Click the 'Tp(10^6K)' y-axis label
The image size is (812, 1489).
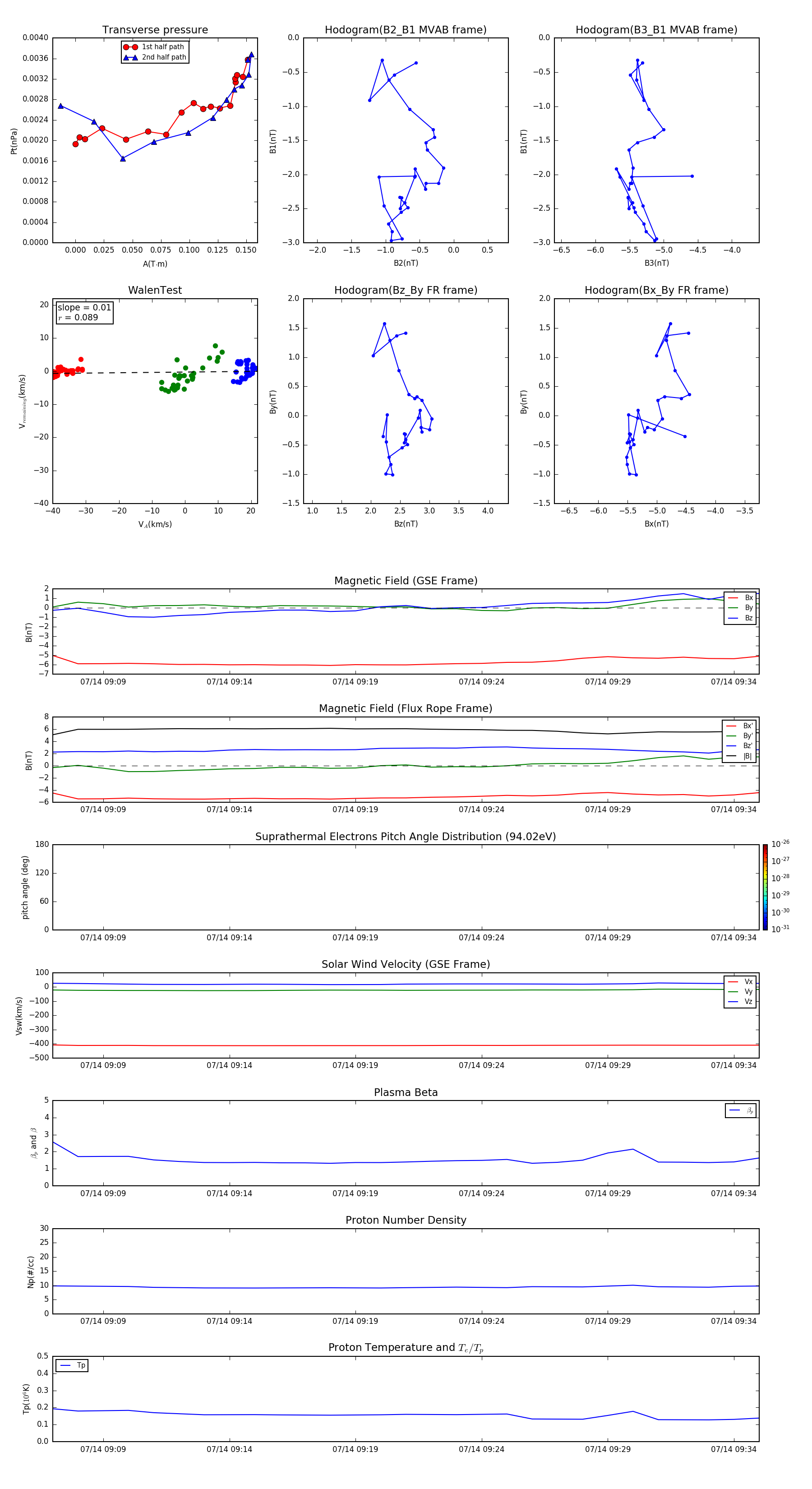(26, 1399)
